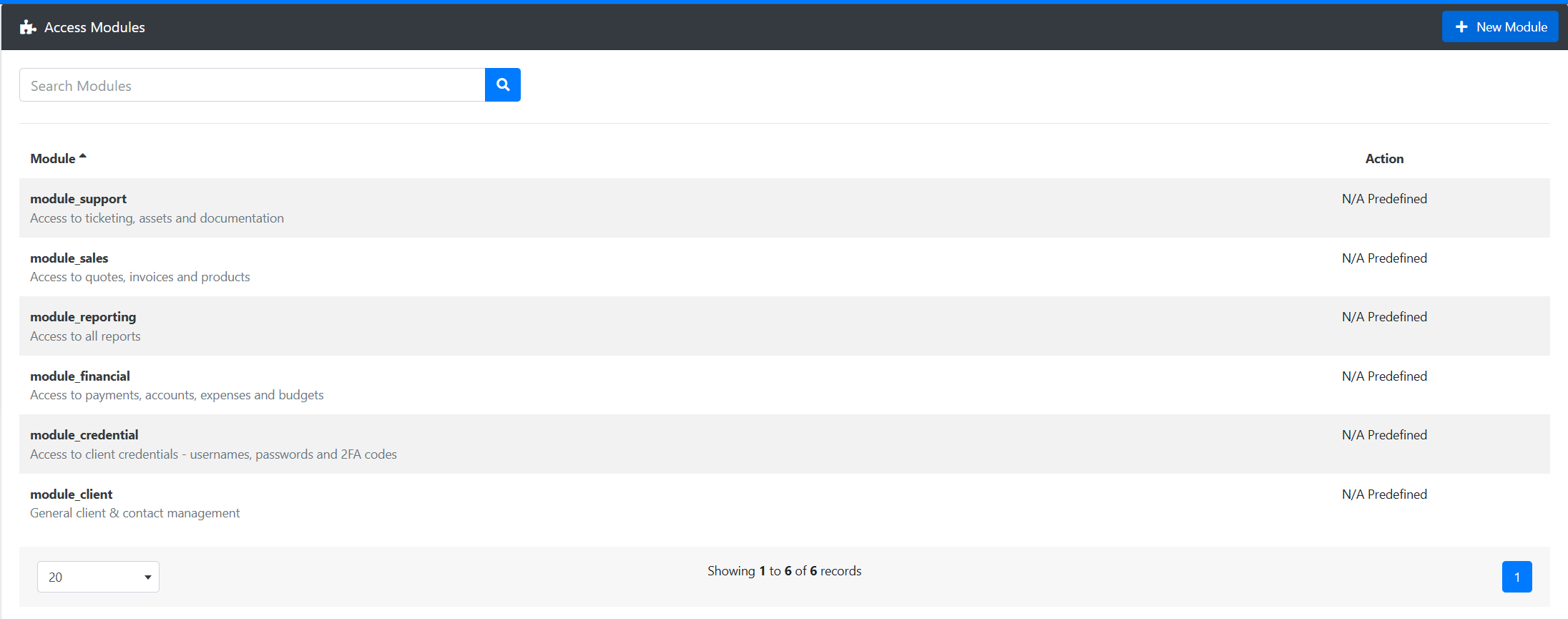Select the module_sales entry
The image size is (1568, 619).
tap(69, 258)
